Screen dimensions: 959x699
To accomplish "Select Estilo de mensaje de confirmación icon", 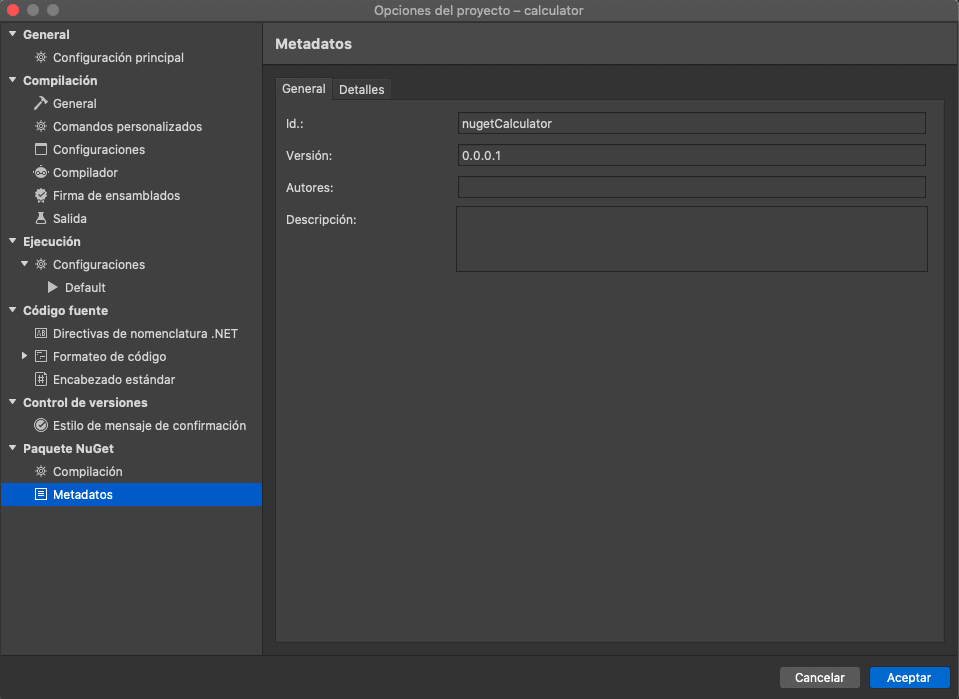I will coord(41,426).
